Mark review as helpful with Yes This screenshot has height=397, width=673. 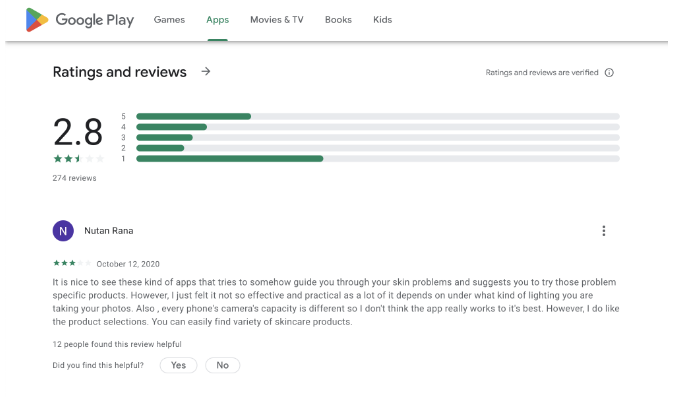pos(179,365)
